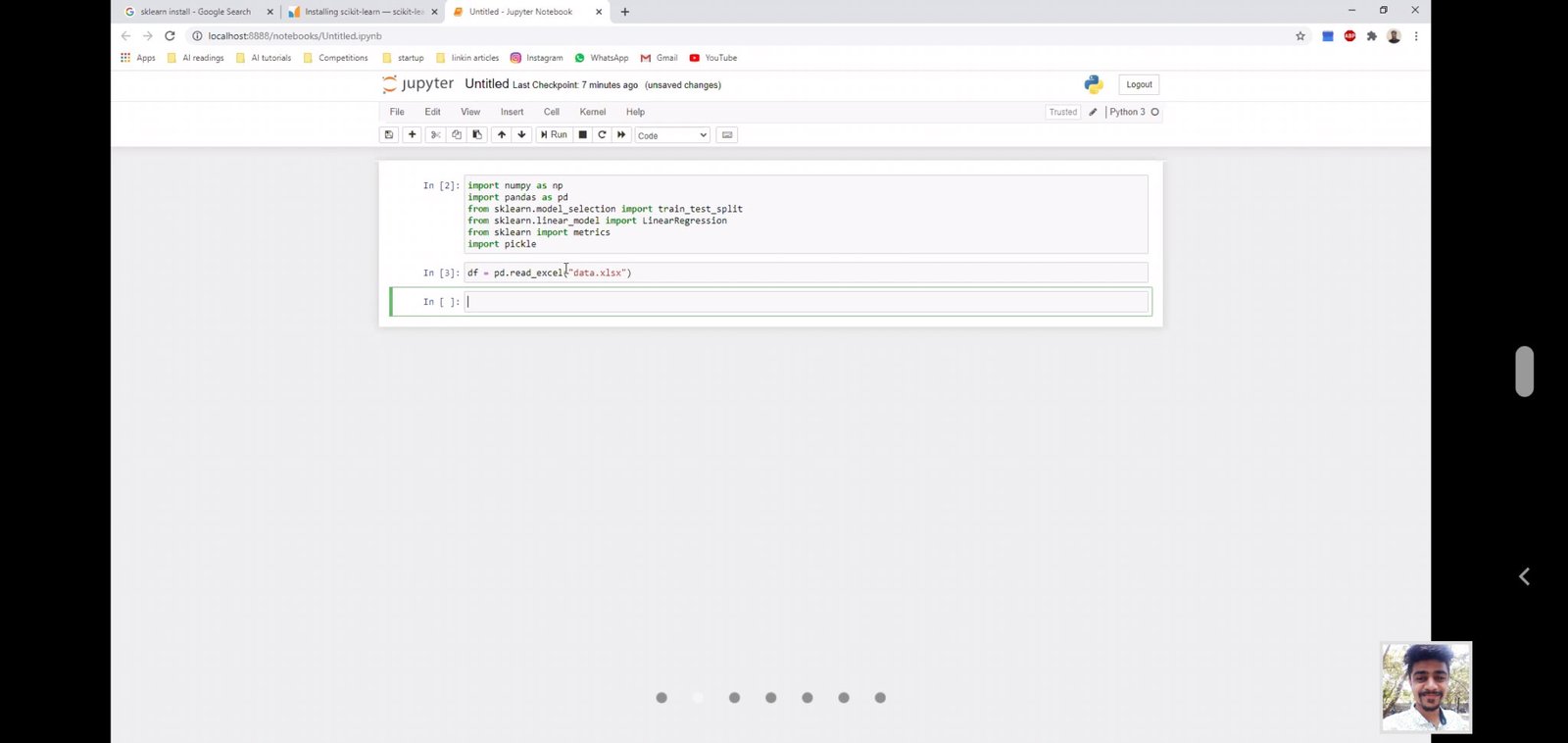
Task: Open the WhatsApp bookmark
Action: [601, 58]
